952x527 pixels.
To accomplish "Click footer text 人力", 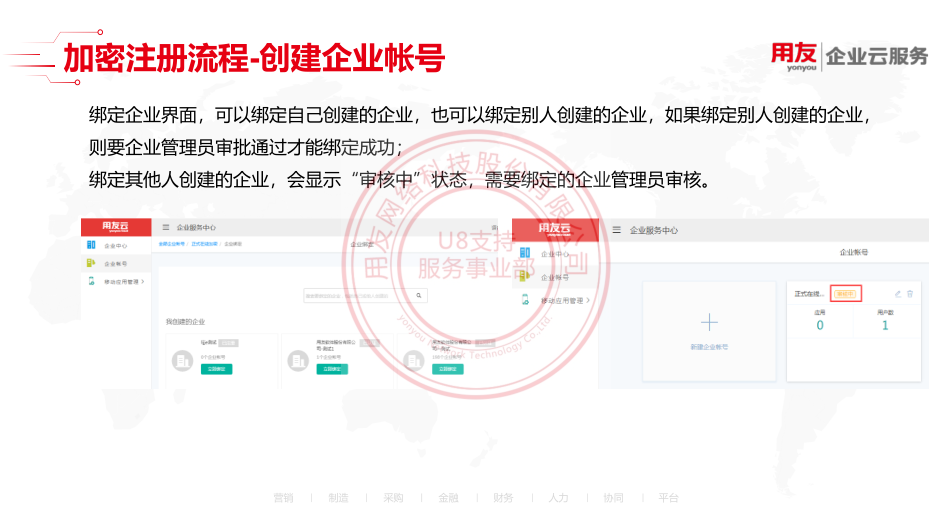I will (559, 498).
